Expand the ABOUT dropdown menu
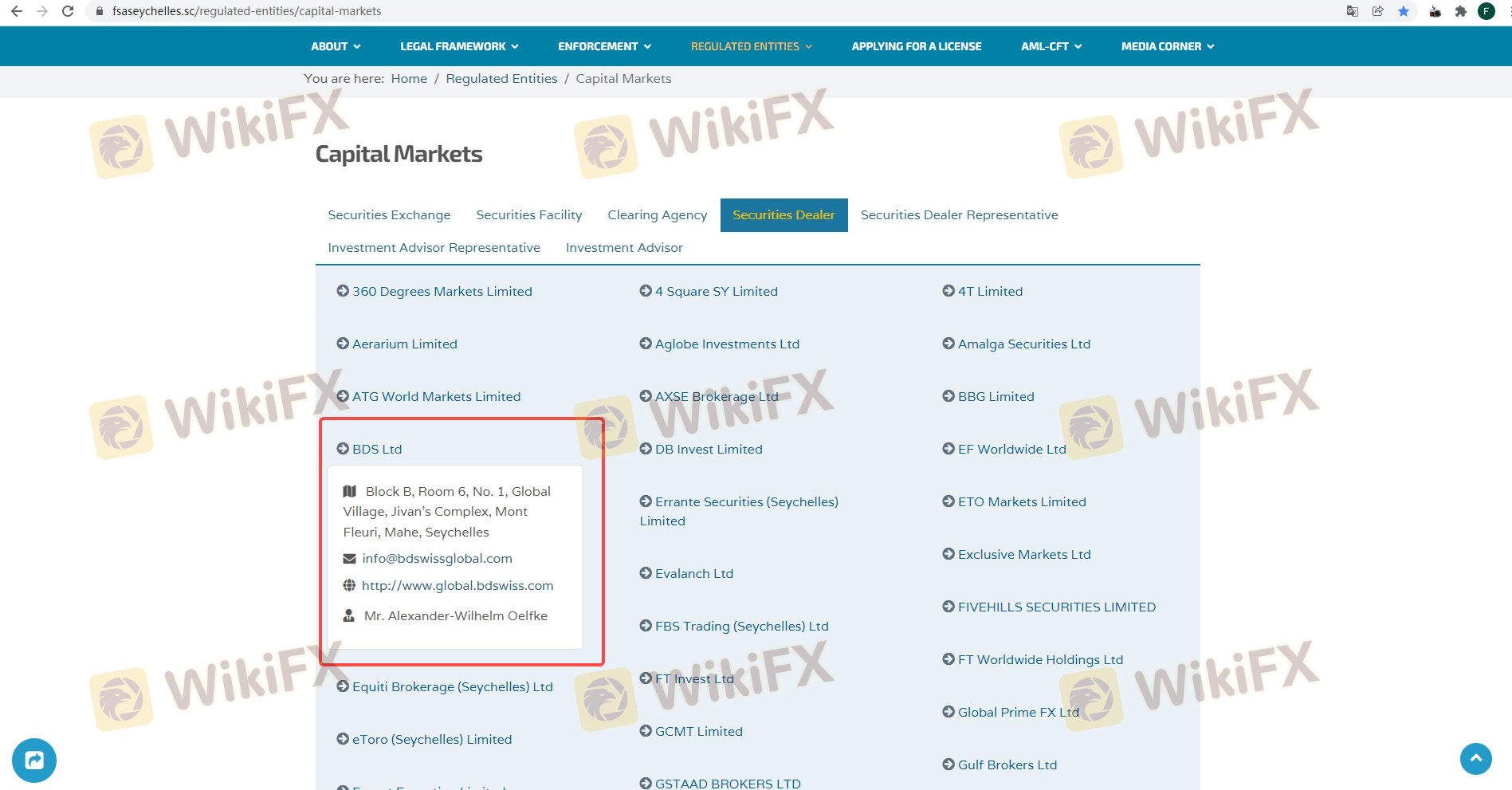 (x=336, y=46)
